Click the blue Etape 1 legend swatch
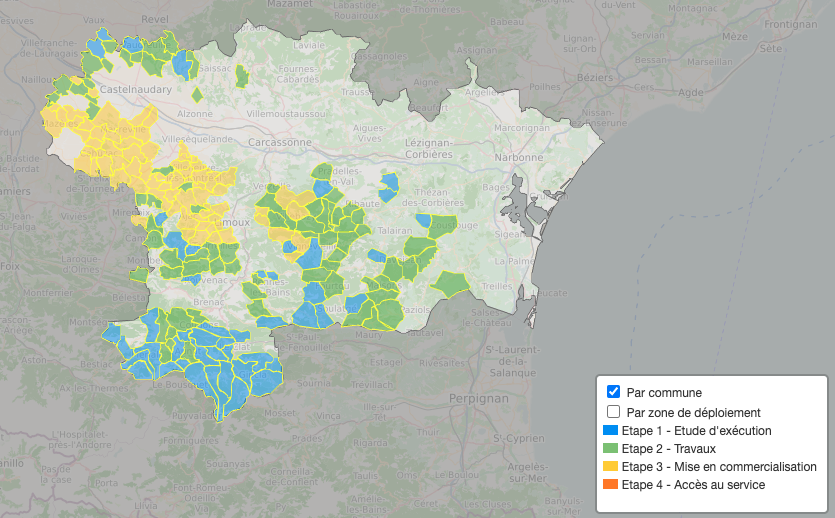 tap(610, 431)
